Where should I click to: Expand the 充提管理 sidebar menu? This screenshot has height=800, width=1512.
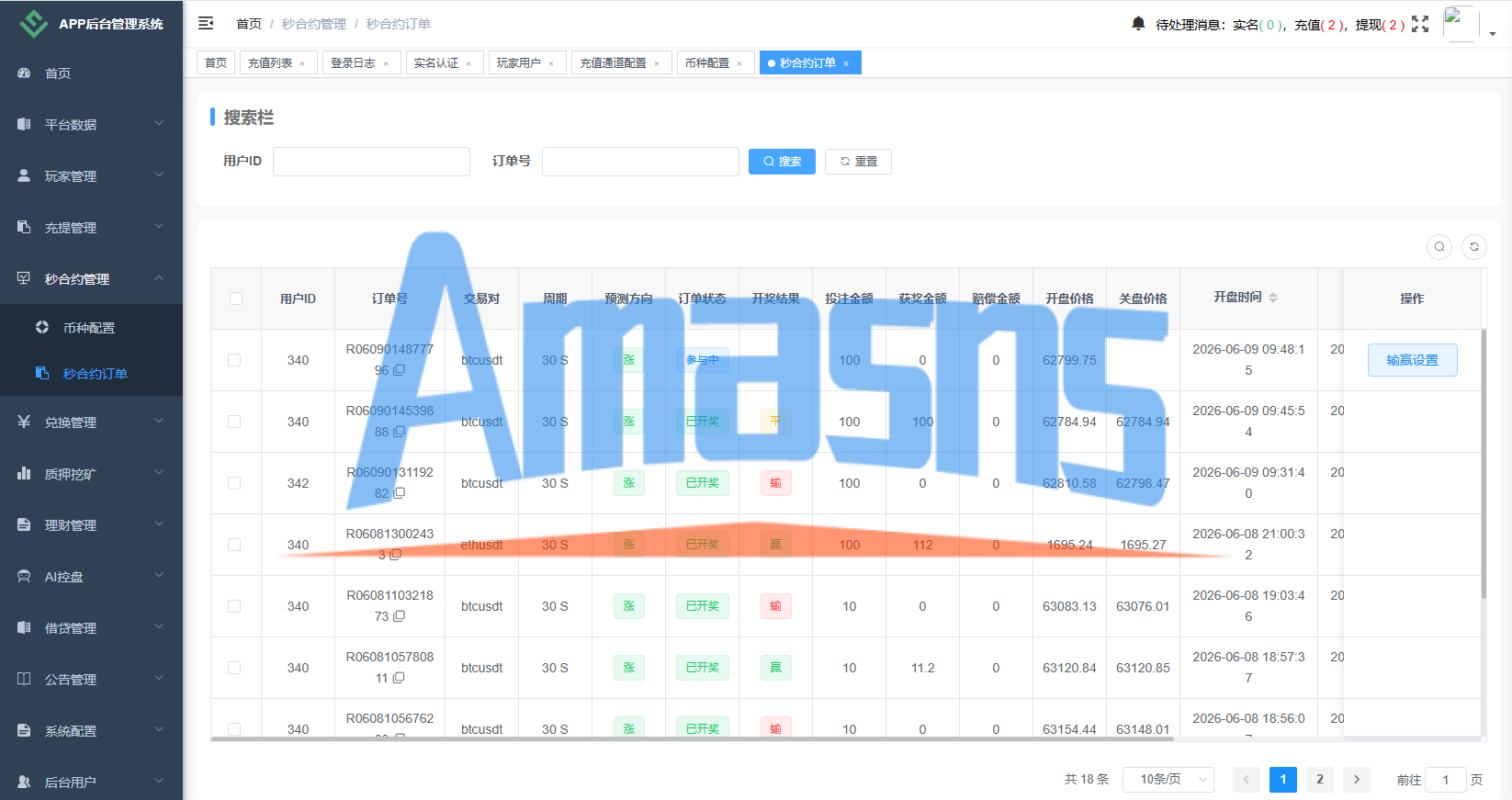[91, 227]
